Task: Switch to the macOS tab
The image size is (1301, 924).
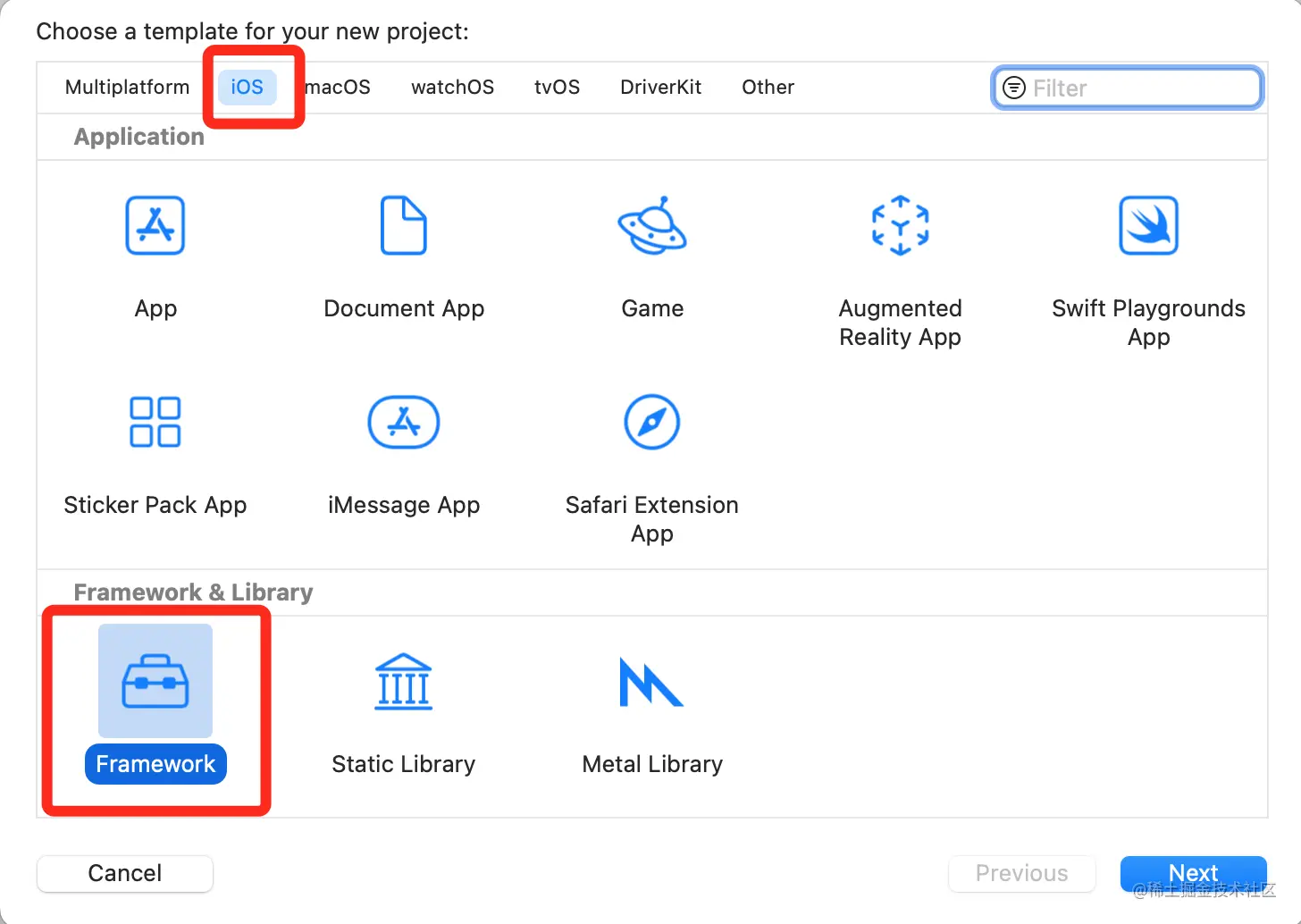Action: pos(338,88)
